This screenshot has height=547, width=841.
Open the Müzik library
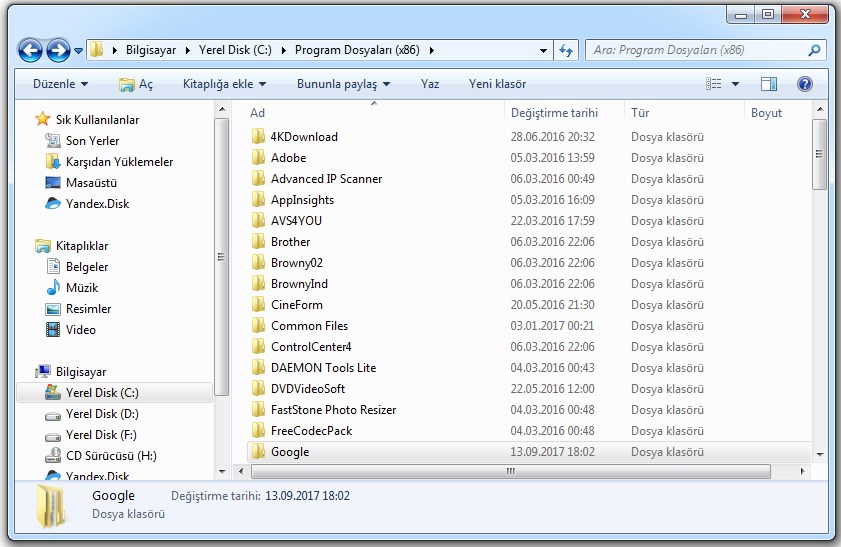point(83,288)
